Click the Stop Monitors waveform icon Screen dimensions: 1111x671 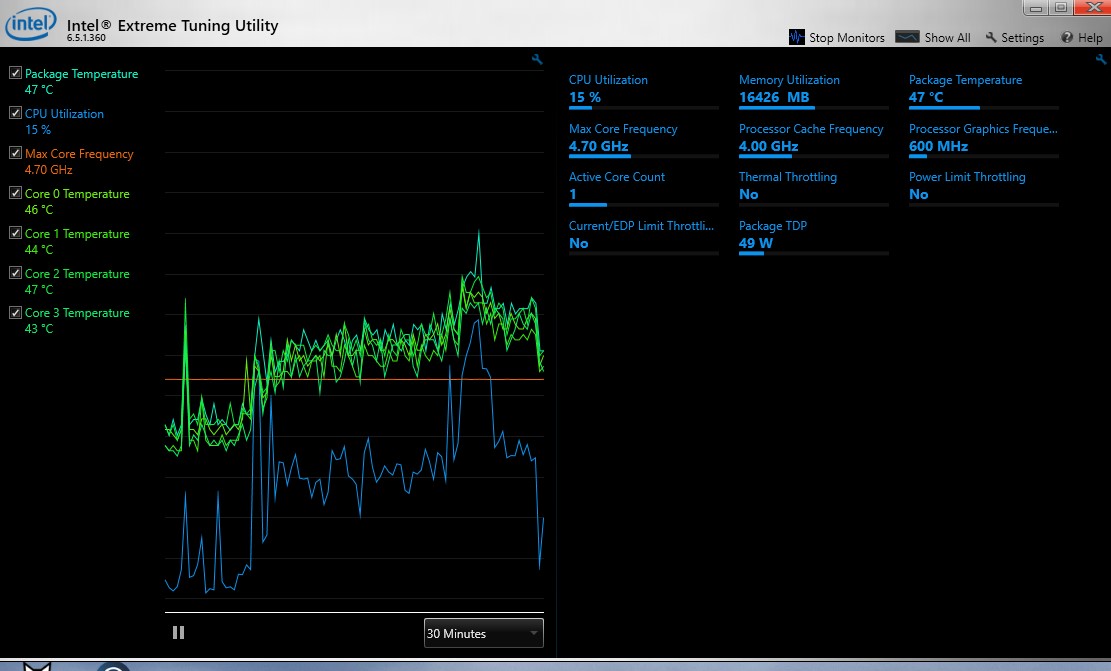[x=796, y=37]
